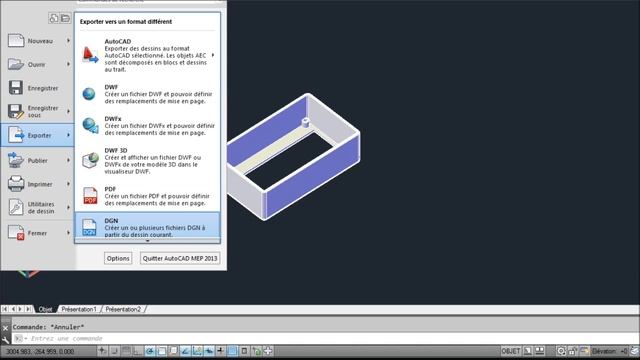Click Quitter AutoCAD MEP 2013
Viewport: 640px width, 360px height.
click(180, 258)
